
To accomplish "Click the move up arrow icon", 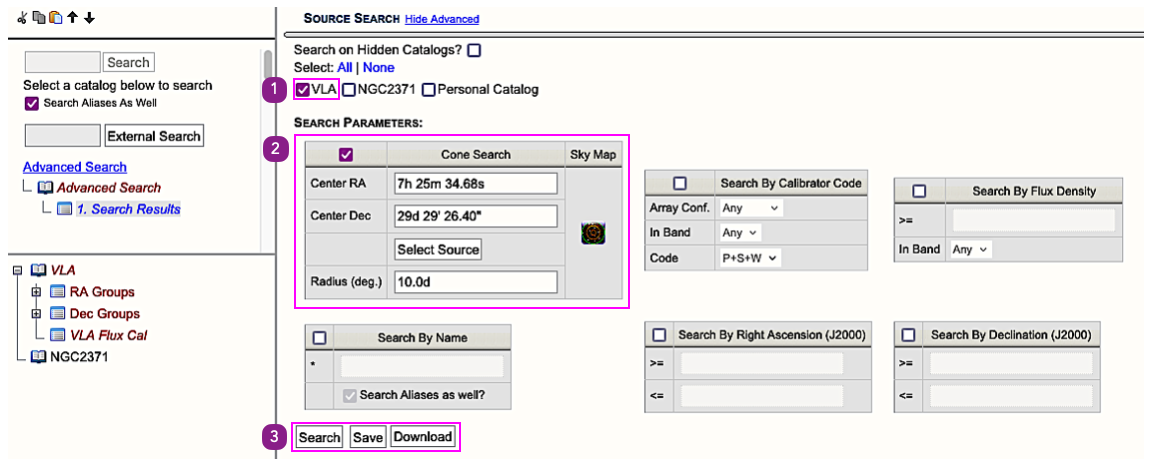I will pos(73,18).
